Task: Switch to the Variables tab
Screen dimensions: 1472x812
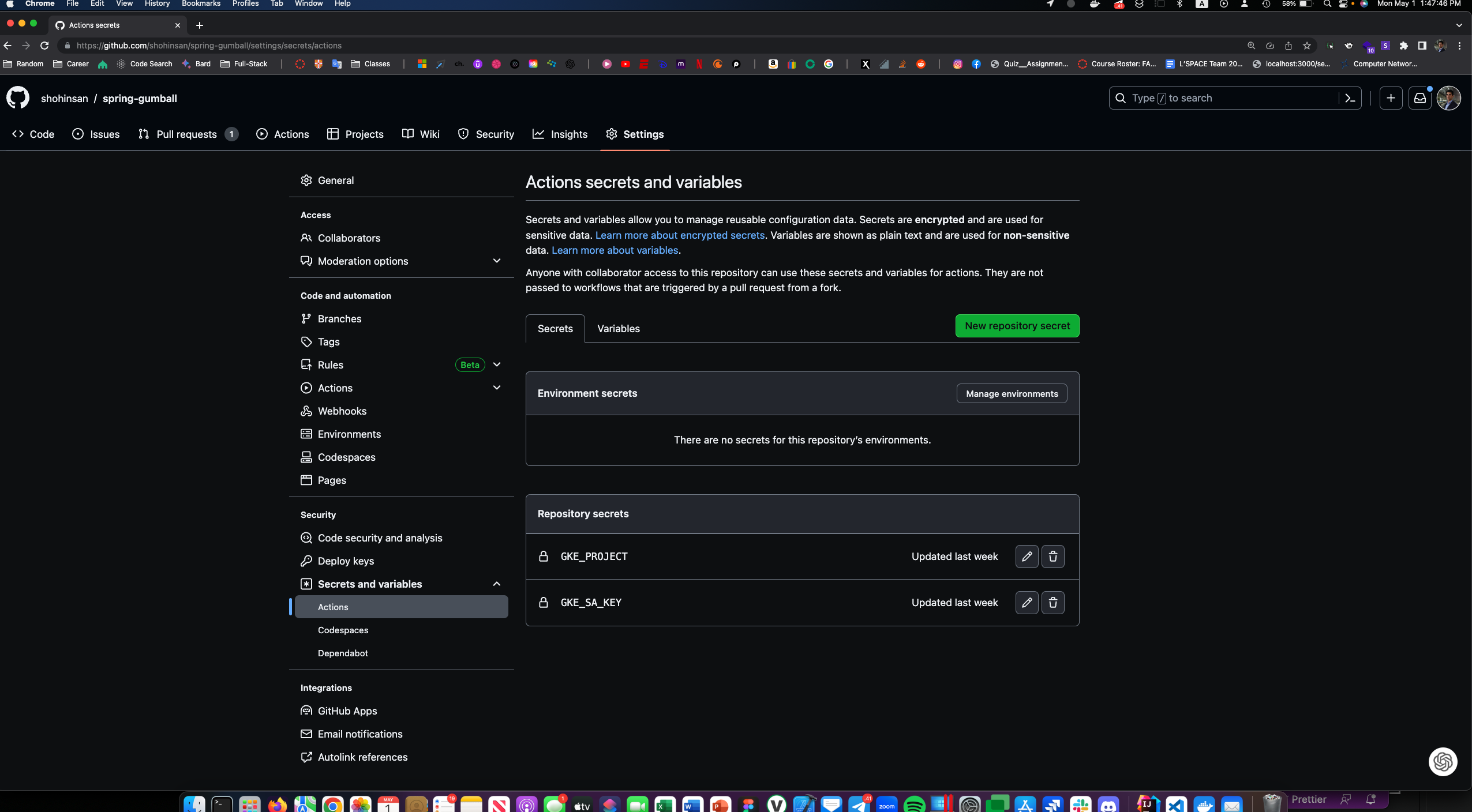Action: (618, 329)
